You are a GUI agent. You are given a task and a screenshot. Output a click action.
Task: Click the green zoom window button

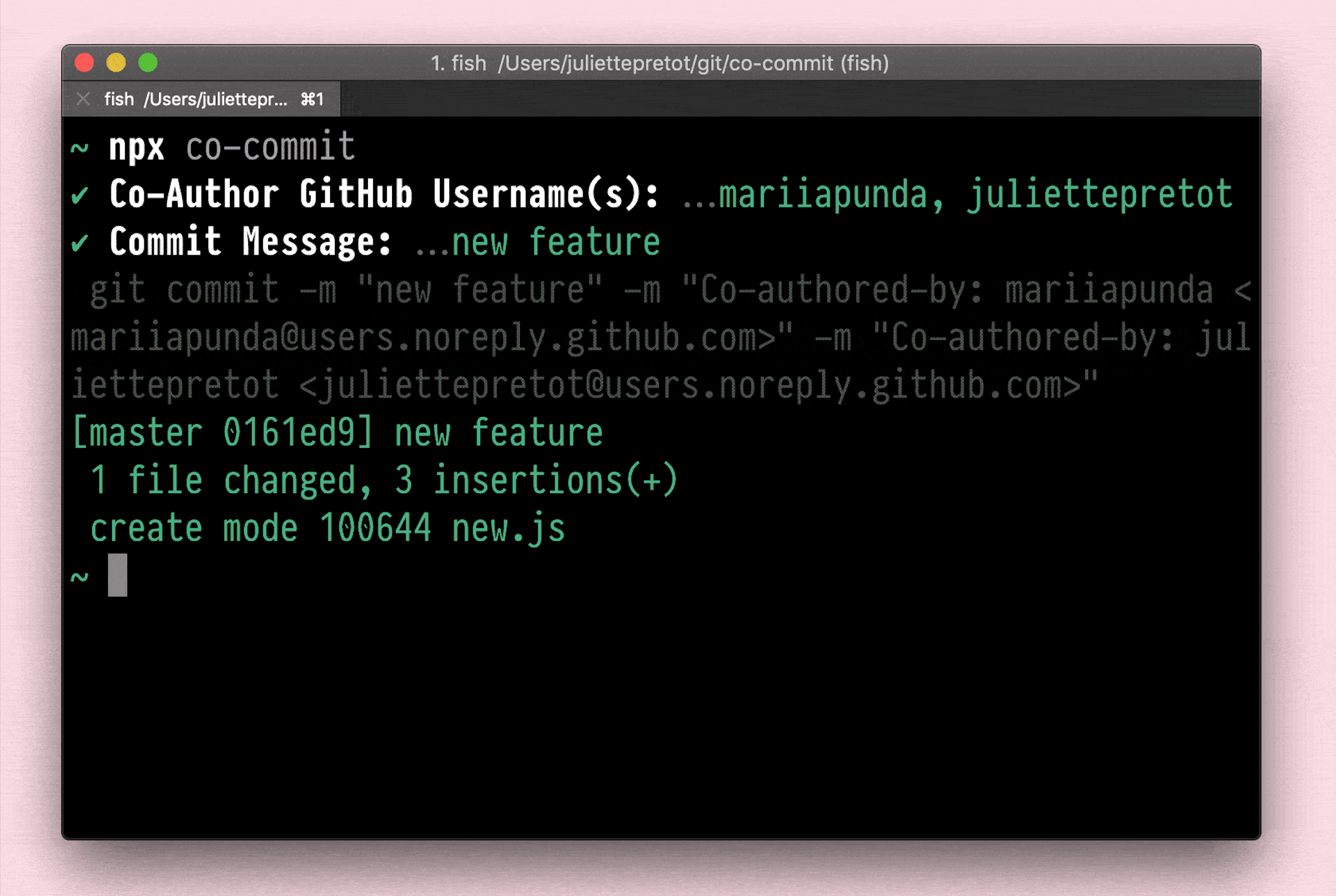(x=148, y=62)
